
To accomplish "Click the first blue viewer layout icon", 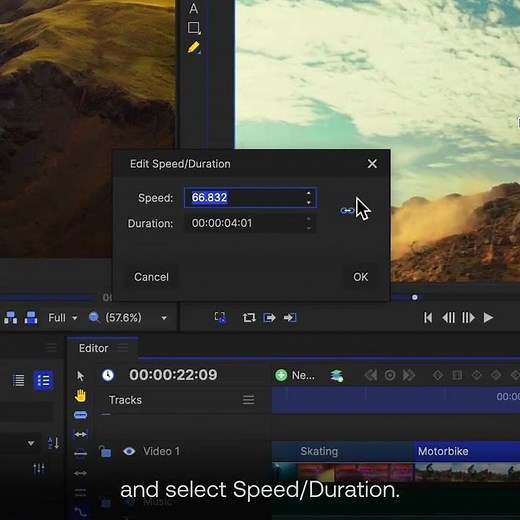I will 11,318.
